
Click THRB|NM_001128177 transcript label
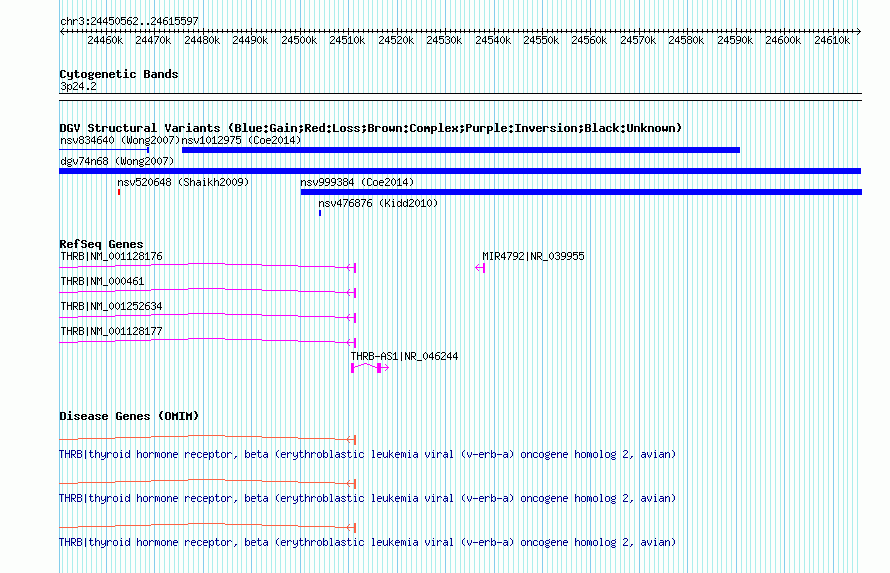point(111,331)
